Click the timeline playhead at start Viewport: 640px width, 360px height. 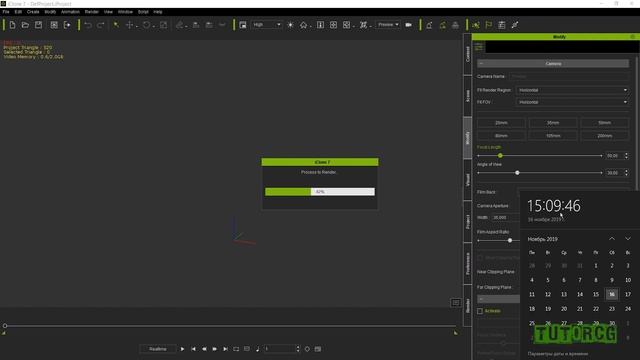5,326
